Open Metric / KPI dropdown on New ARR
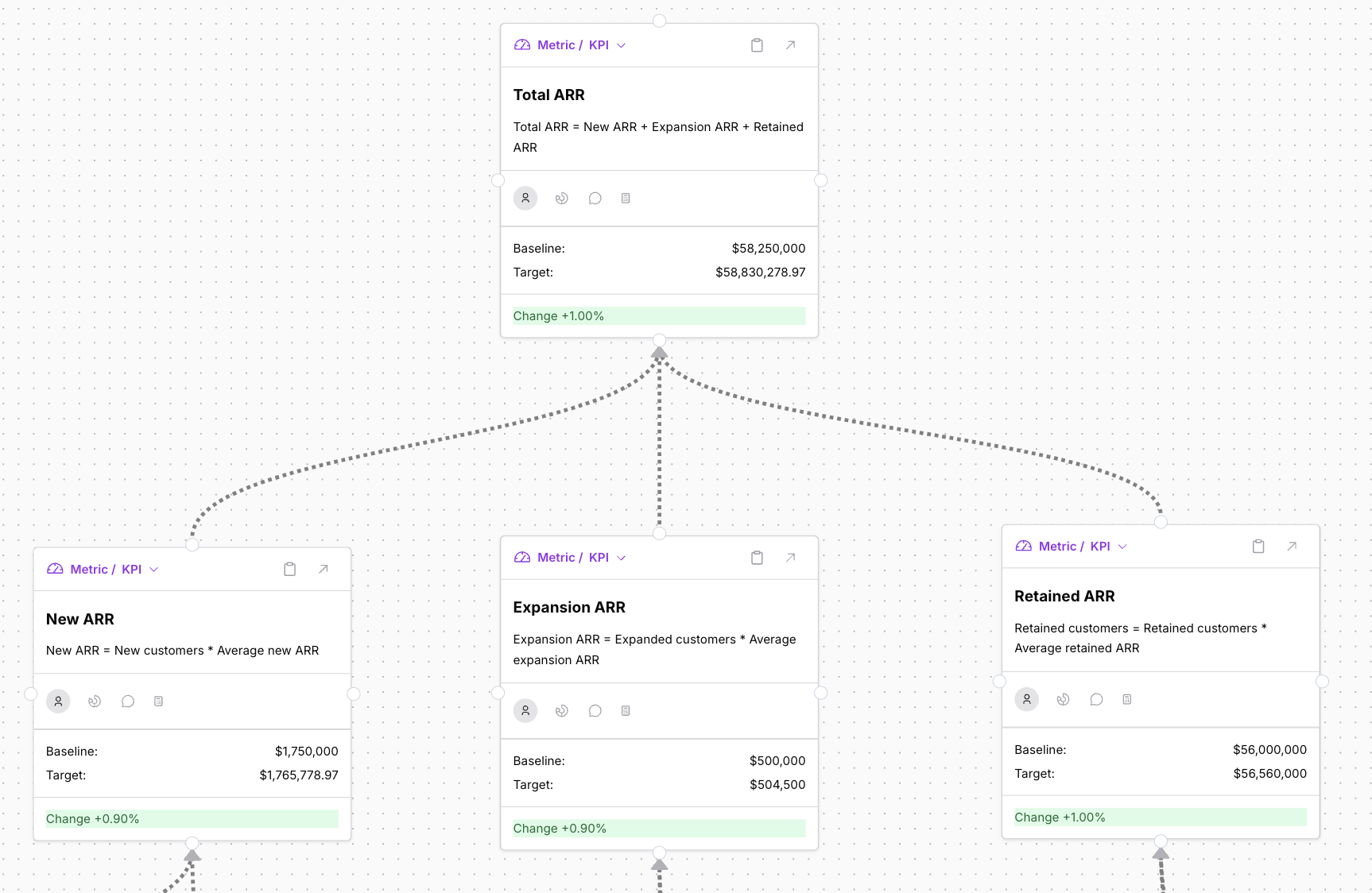 coord(154,570)
